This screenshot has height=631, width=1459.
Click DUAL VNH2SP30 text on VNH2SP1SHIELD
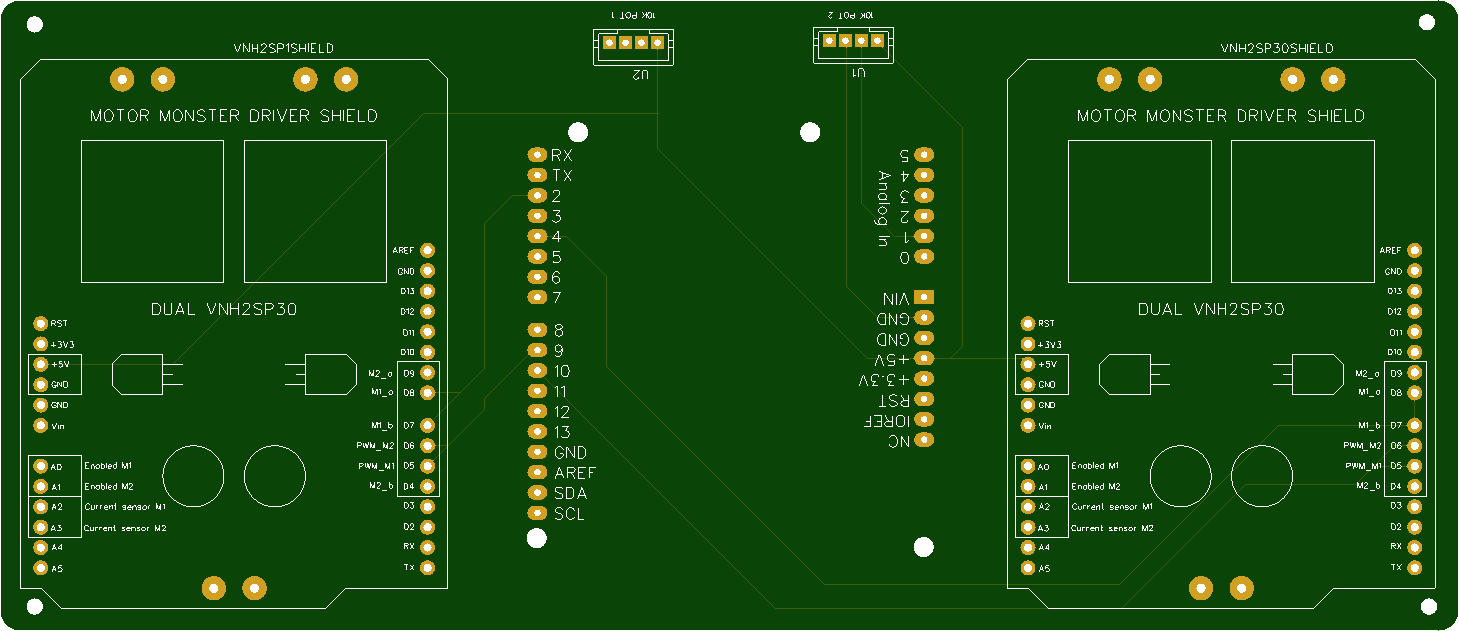[224, 310]
